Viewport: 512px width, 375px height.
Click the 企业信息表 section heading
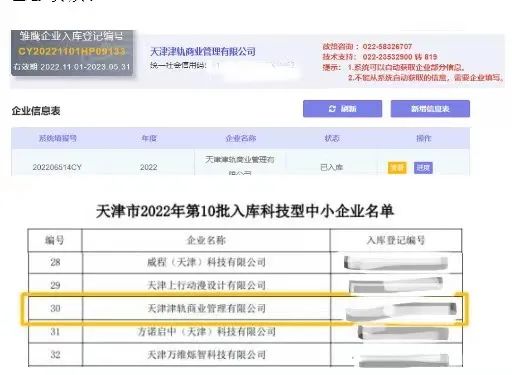point(36,111)
